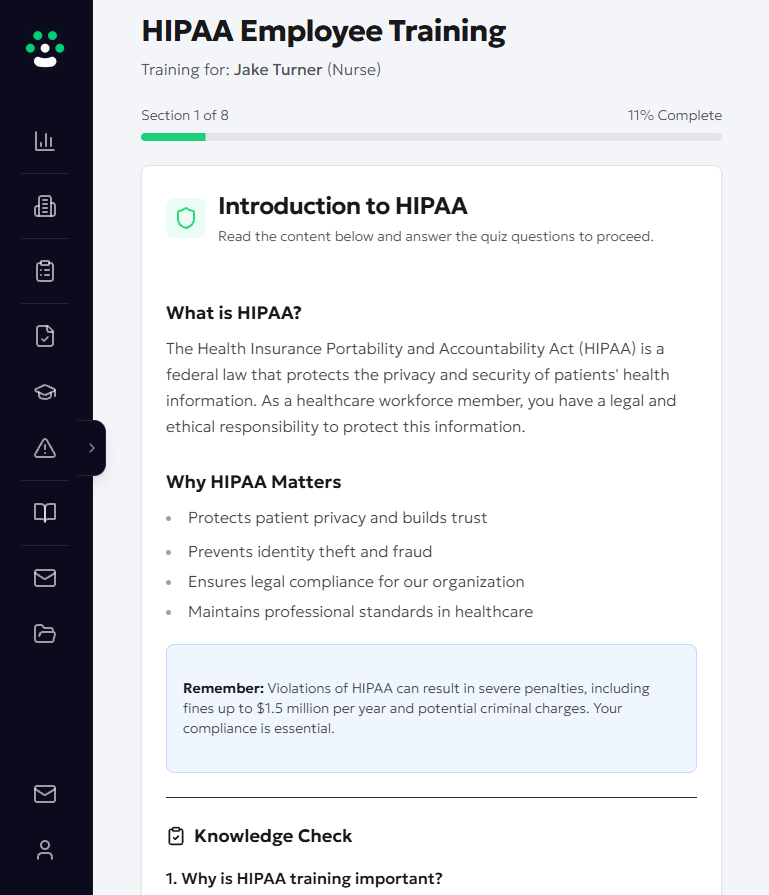Viewport: 769px width, 895px height.
Task: Select the "Why is HIPAA training important?" question
Action: coord(304,879)
